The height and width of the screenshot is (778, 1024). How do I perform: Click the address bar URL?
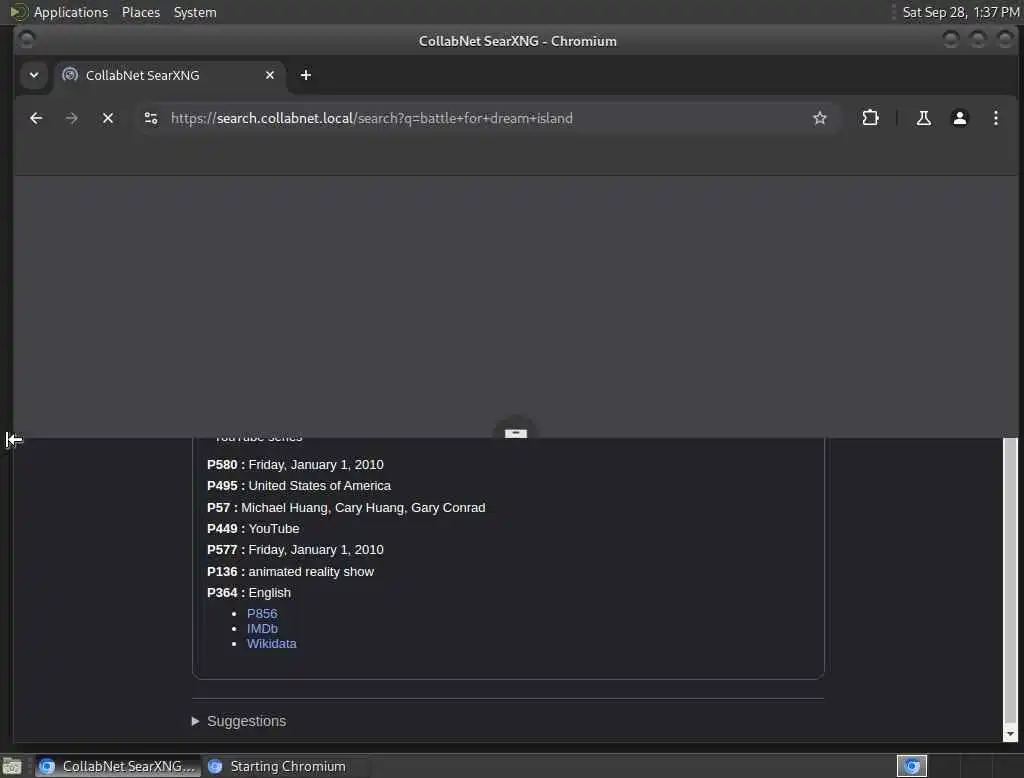click(x=372, y=118)
